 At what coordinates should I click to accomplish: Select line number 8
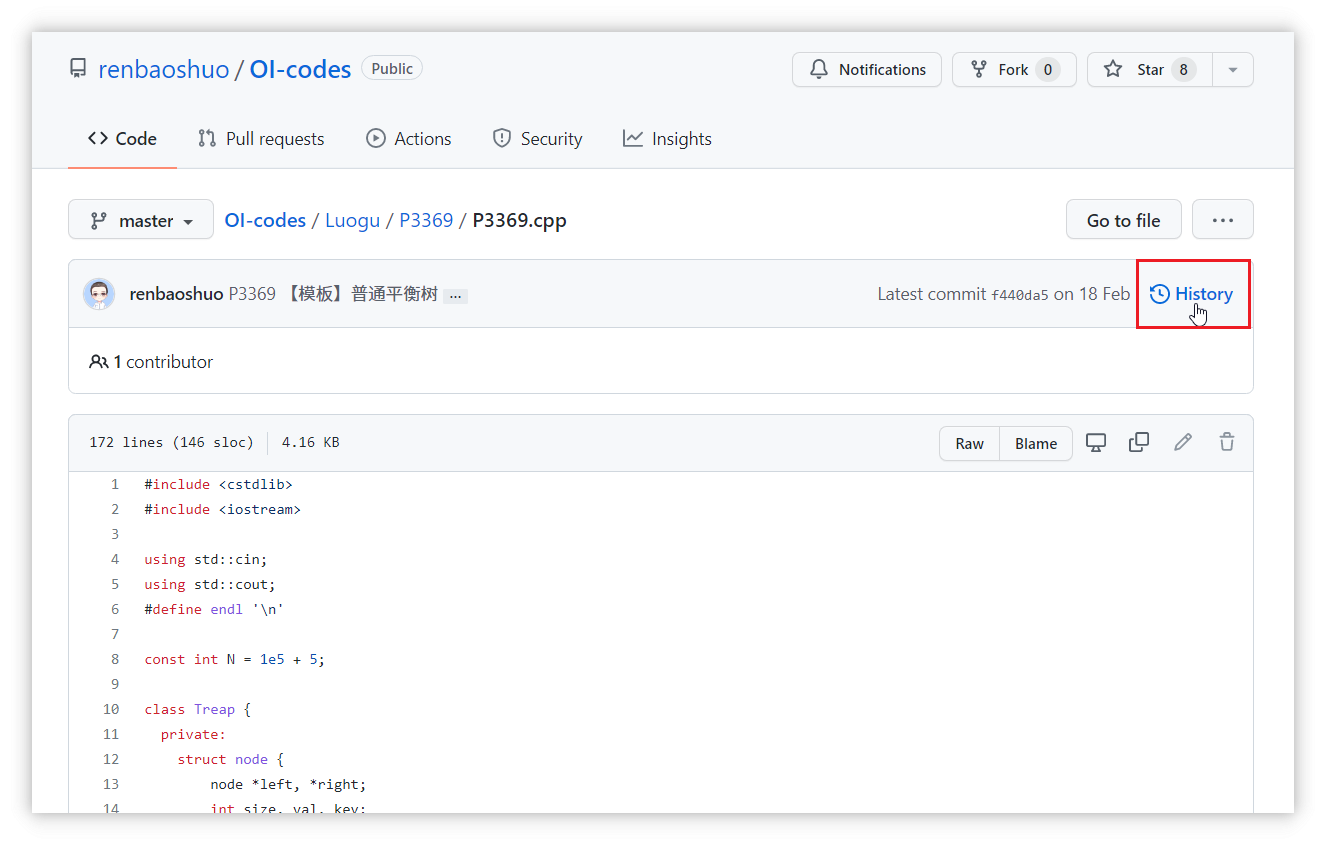[x=115, y=659]
